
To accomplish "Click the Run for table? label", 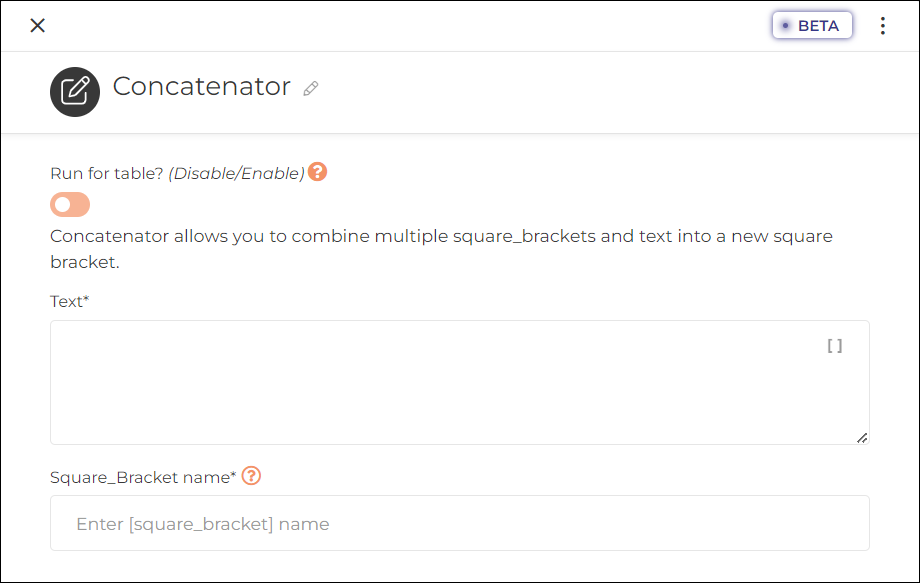I will (x=107, y=174).
